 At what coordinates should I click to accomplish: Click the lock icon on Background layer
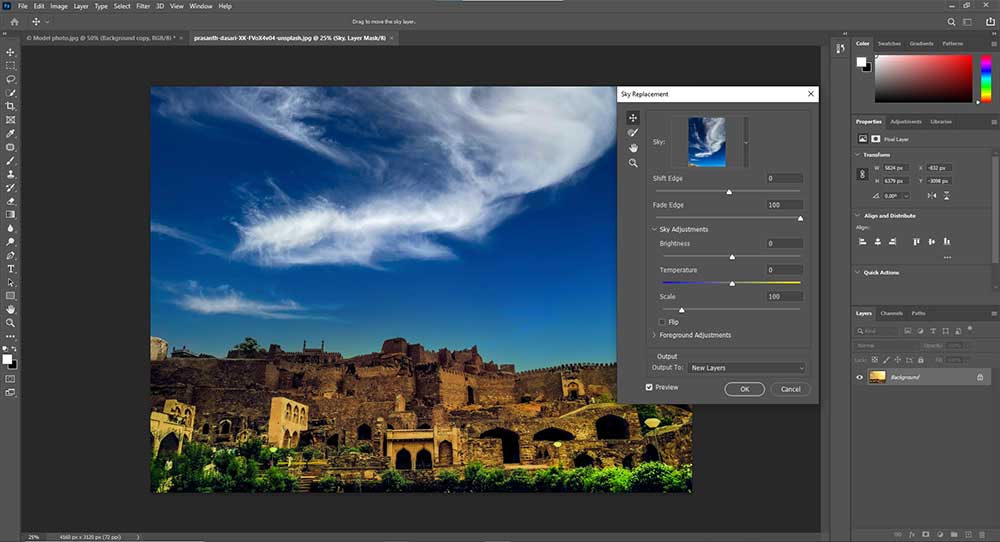tap(980, 377)
